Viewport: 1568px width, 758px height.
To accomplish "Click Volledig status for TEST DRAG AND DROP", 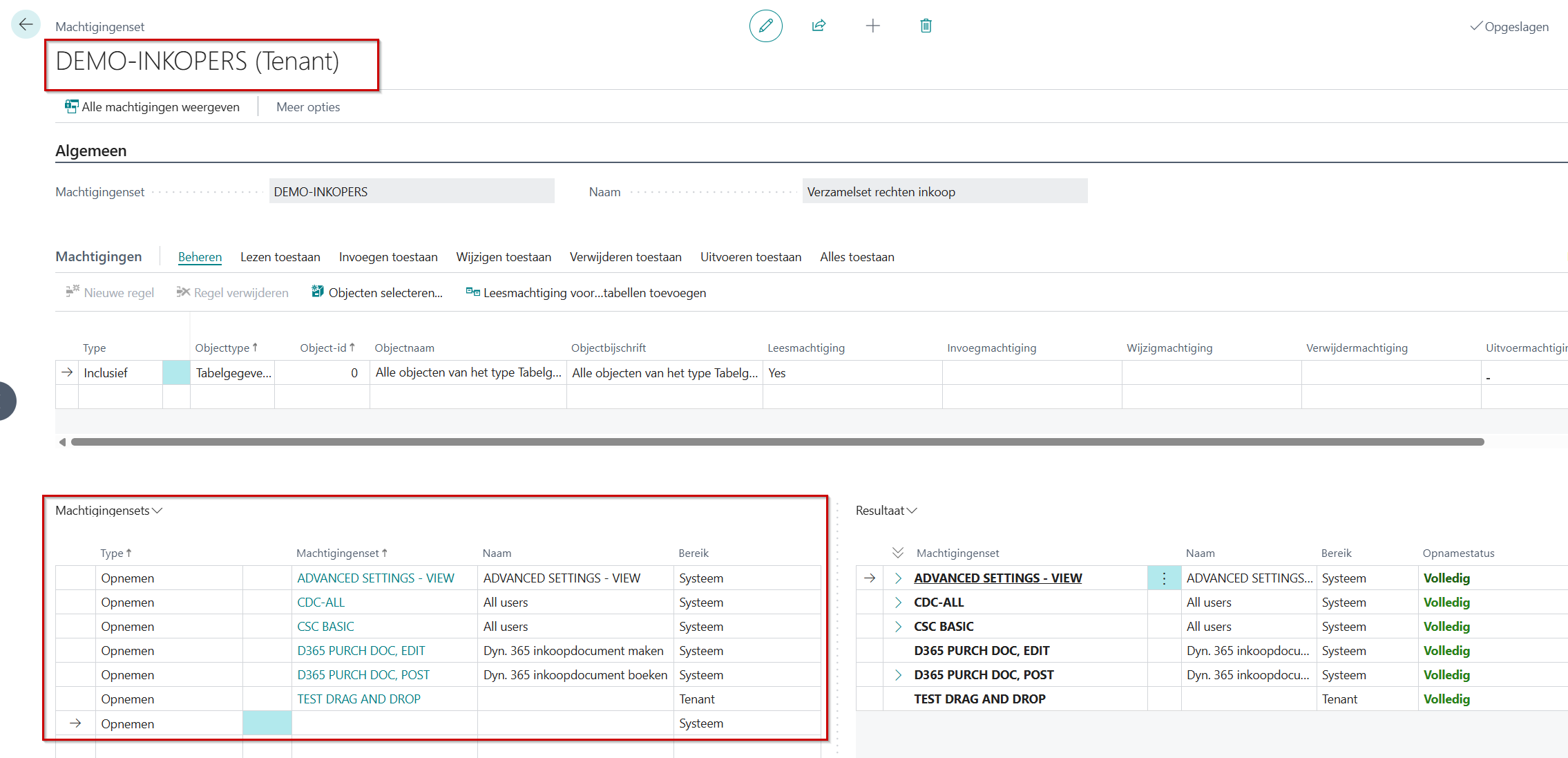I will coord(1446,699).
